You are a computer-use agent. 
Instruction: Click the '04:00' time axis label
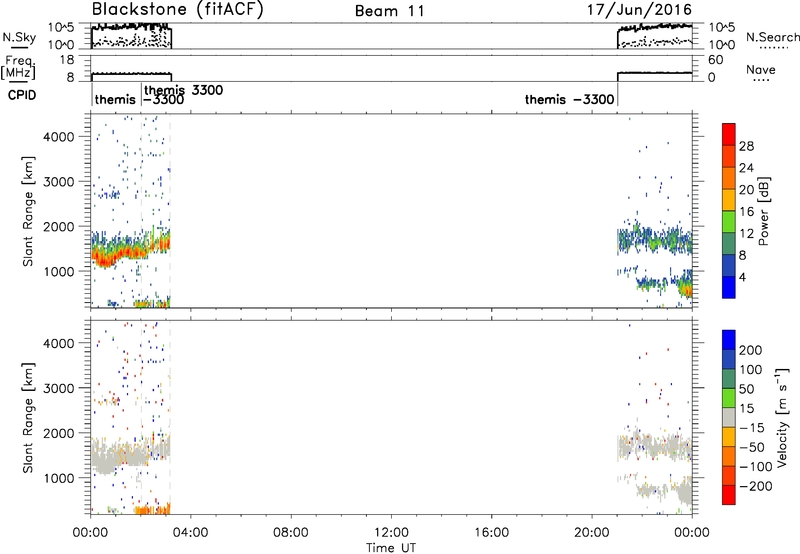tap(190, 533)
